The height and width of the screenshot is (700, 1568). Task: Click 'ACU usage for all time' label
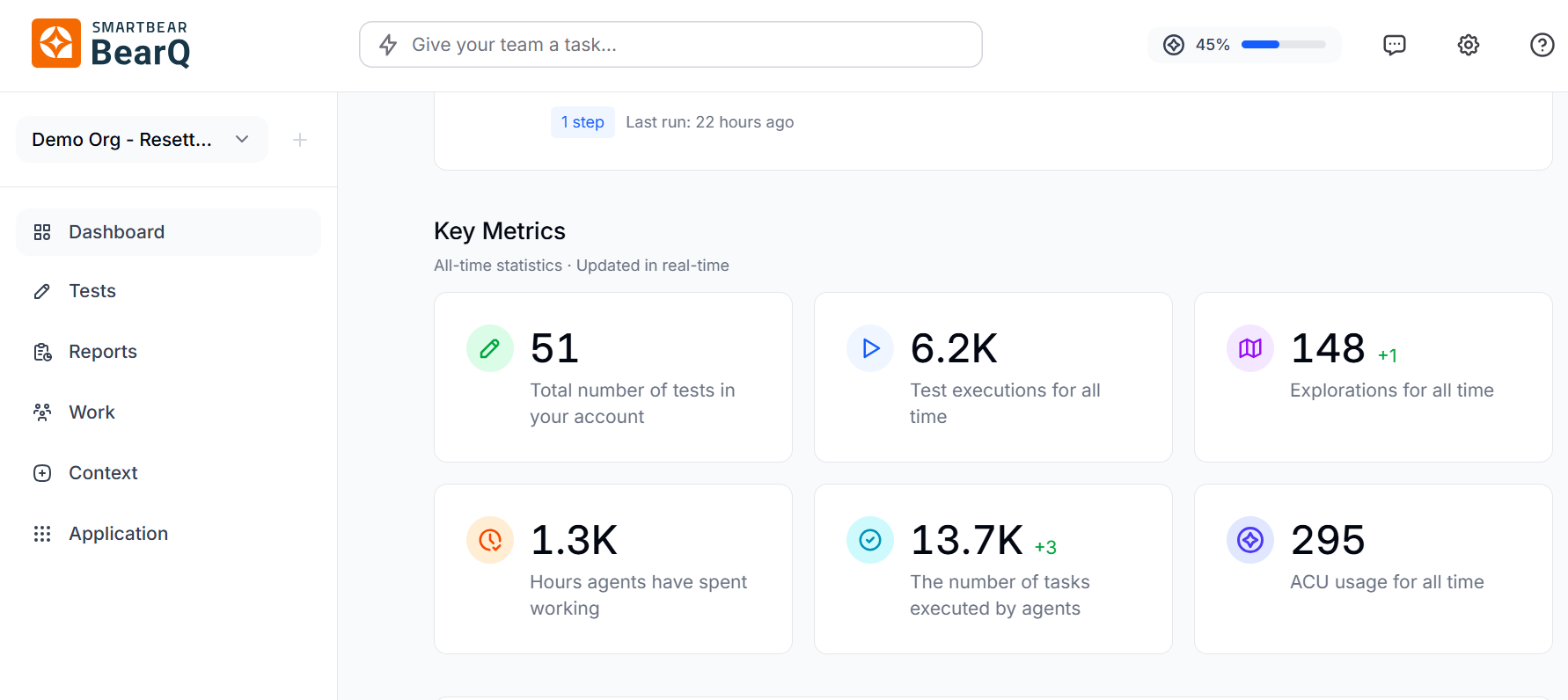pos(1387,582)
